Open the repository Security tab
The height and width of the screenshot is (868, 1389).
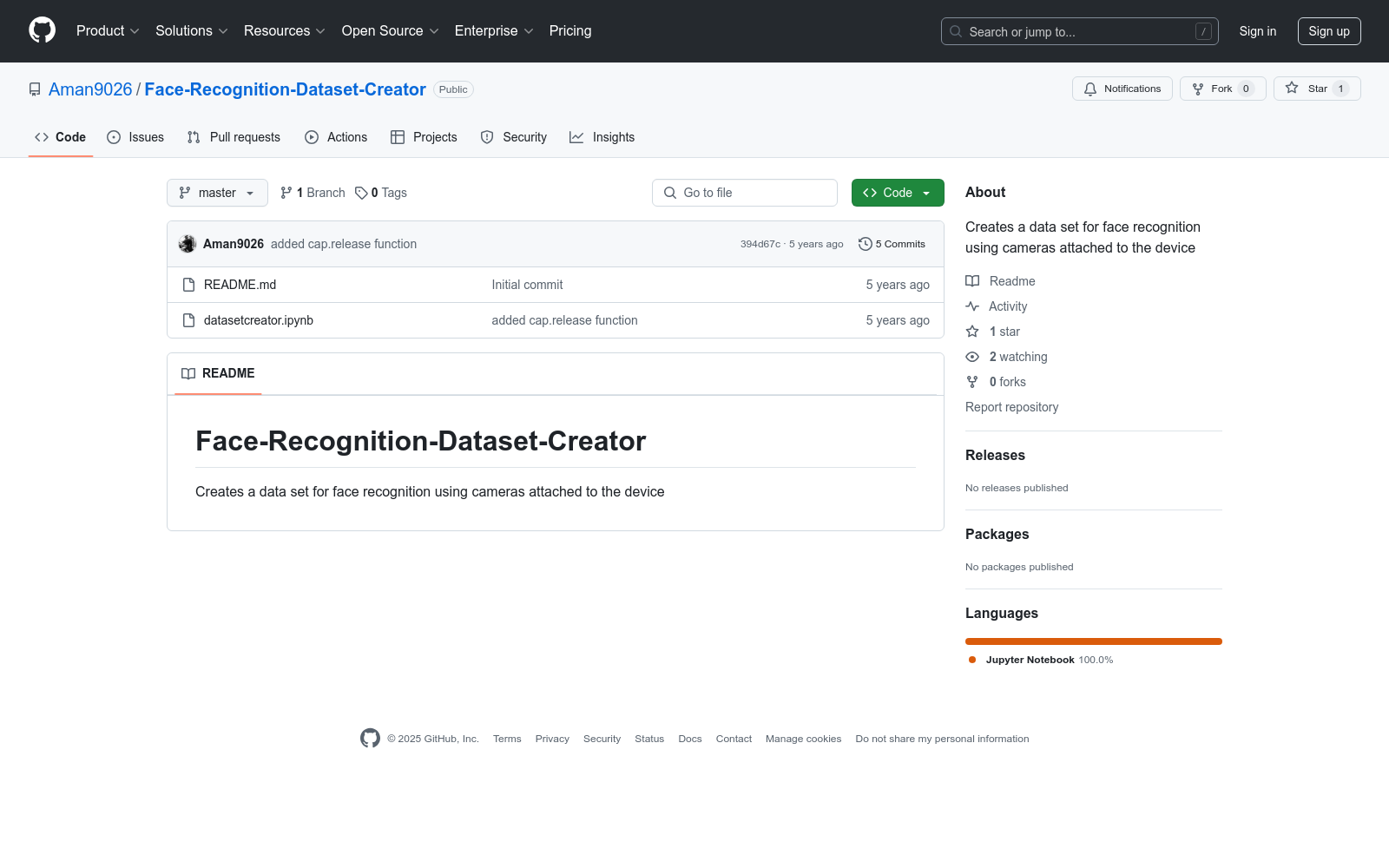pos(514,137)
